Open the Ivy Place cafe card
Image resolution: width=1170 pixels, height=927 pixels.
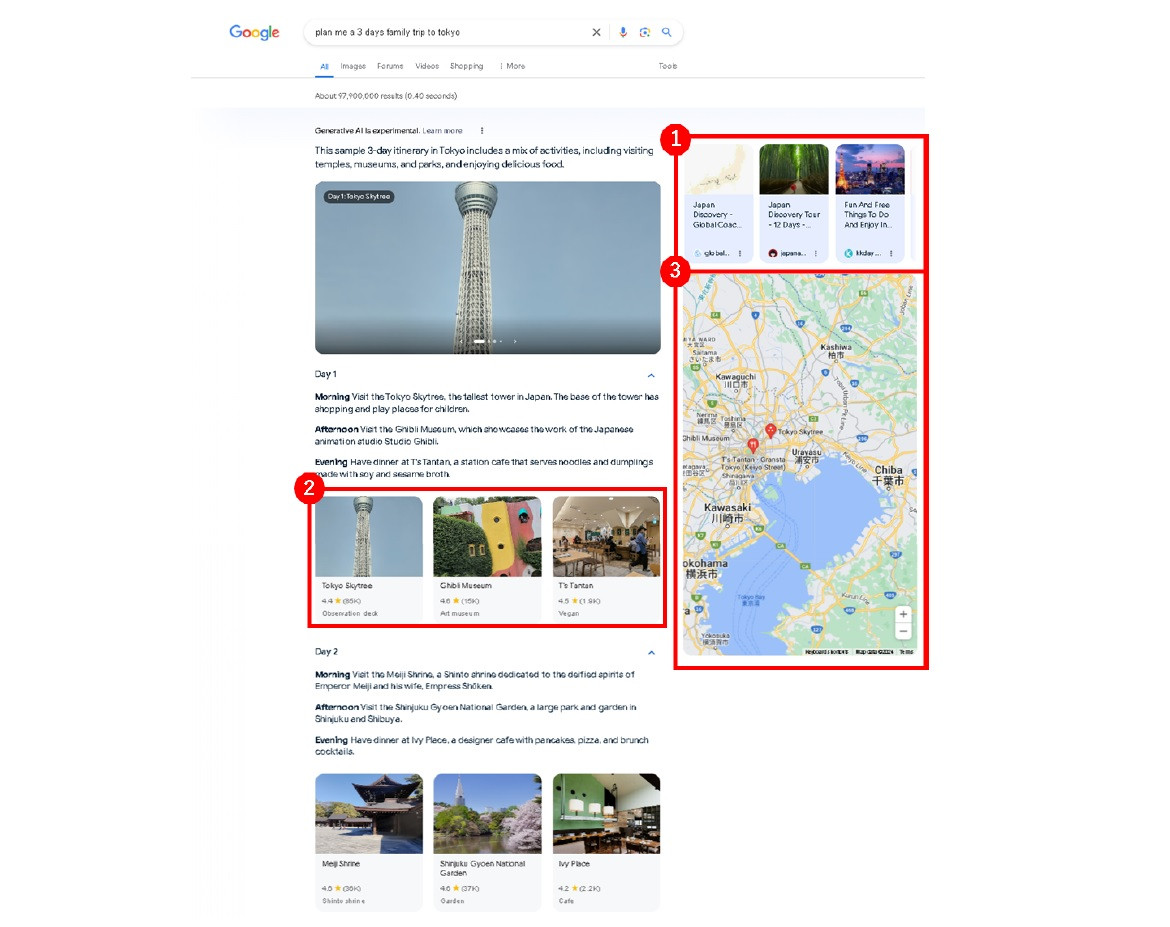(607, 842)
